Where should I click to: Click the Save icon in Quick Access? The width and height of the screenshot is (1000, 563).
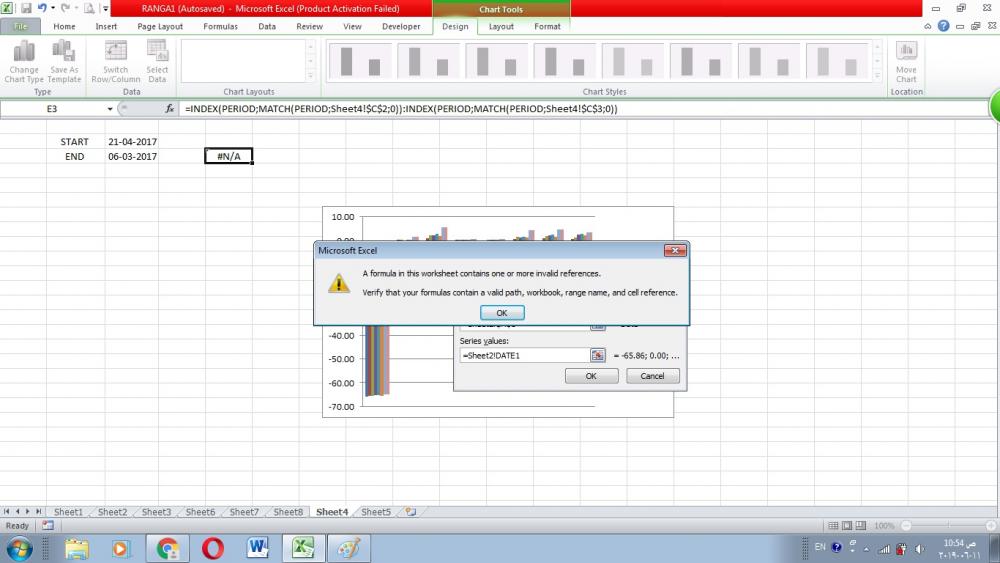[26, 8]
